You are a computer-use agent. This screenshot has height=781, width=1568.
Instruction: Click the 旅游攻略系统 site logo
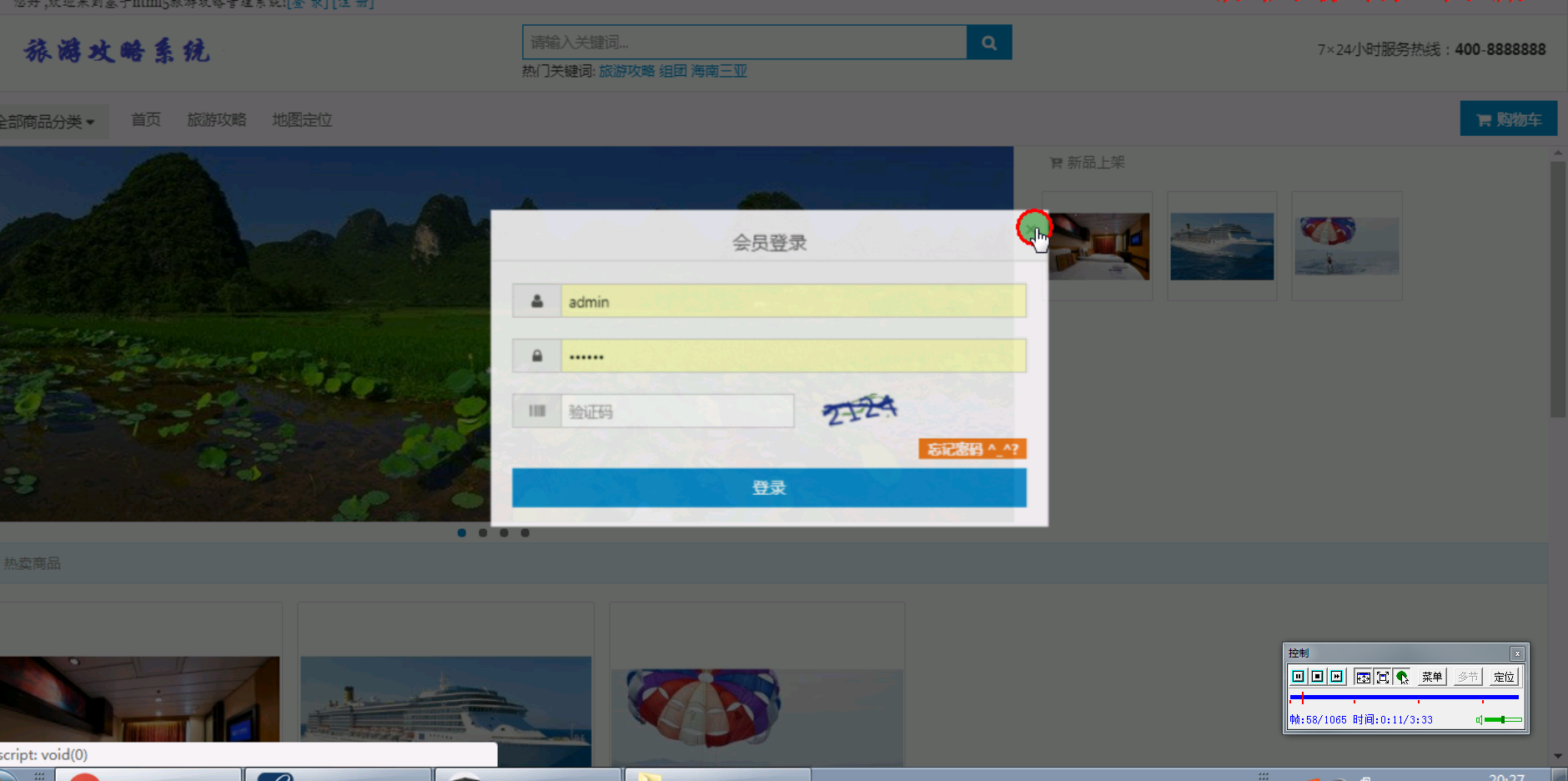[x=117, y=51]
